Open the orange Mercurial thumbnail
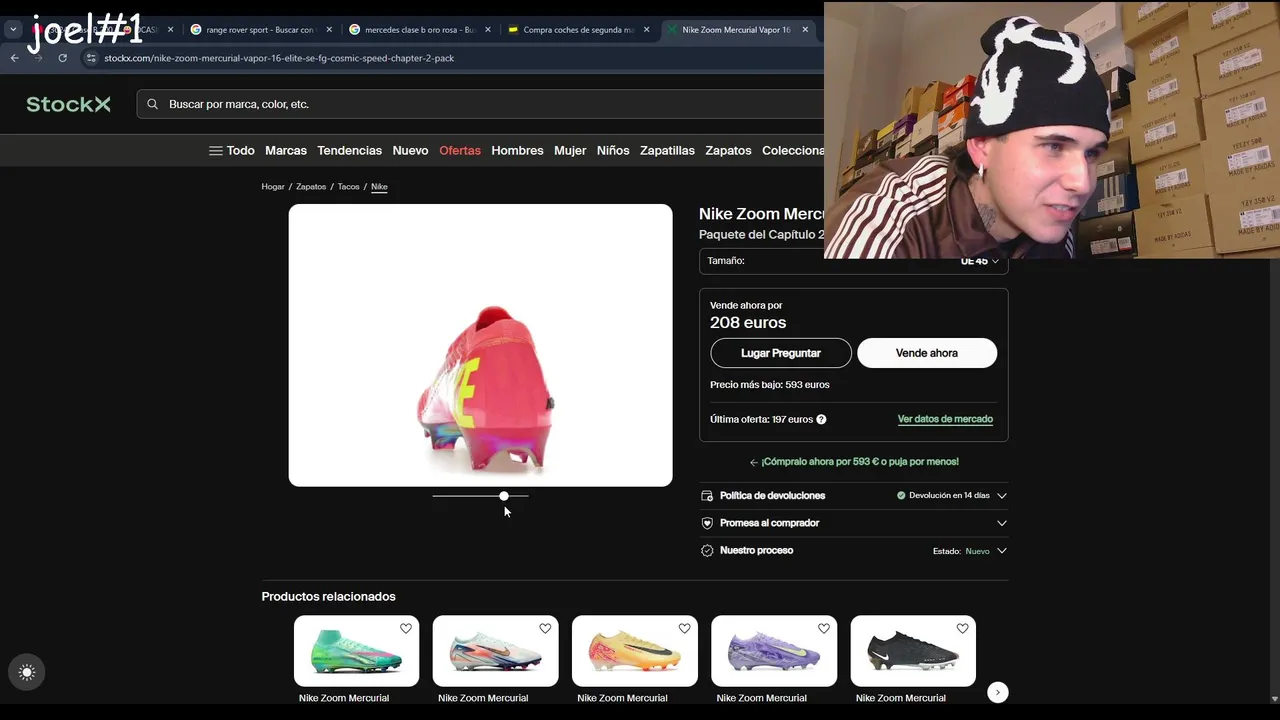1280x720 pixels. 634,651
